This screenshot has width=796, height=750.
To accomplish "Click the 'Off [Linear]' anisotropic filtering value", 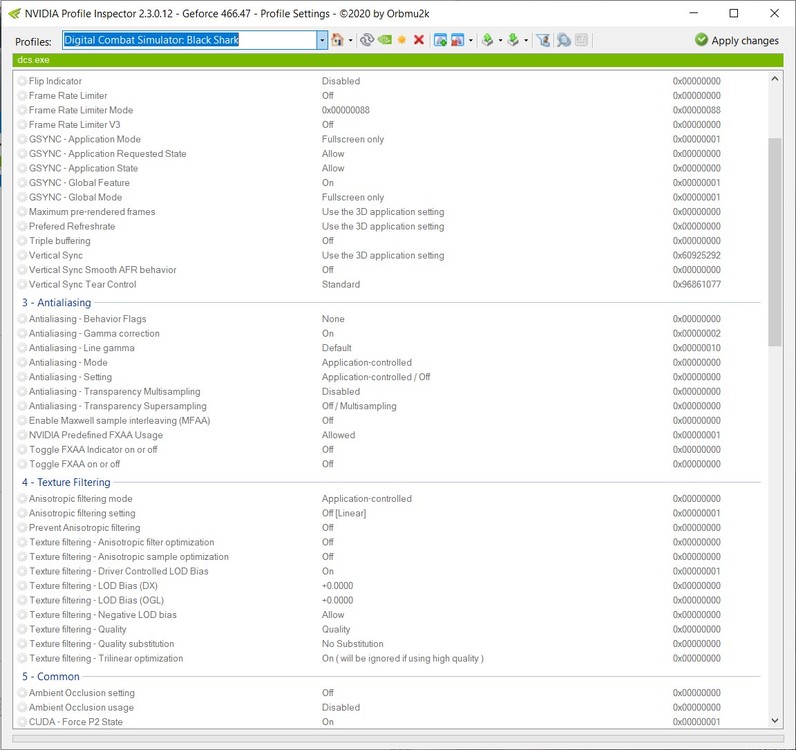I will coord(344,513).
